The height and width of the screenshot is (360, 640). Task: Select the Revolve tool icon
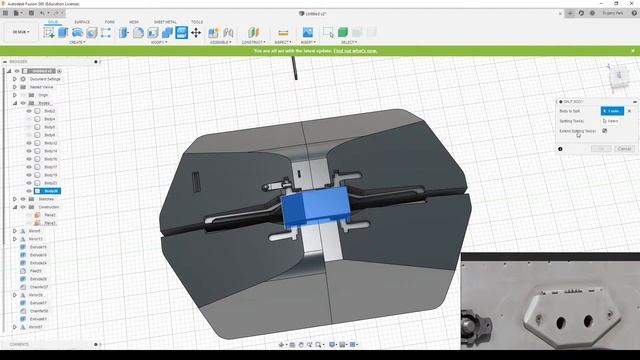click(x=77, y=33)
